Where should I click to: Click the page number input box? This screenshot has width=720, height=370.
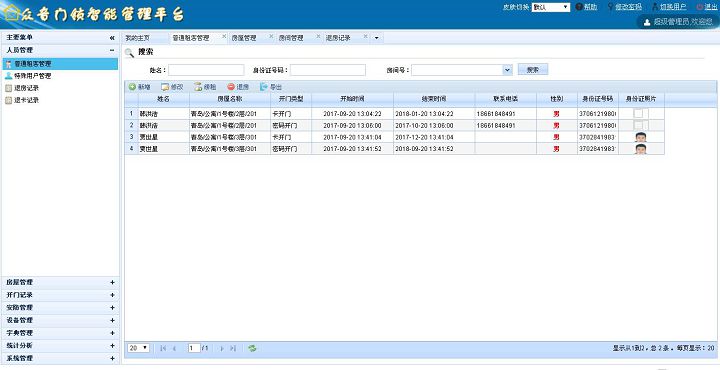(194, 348)
